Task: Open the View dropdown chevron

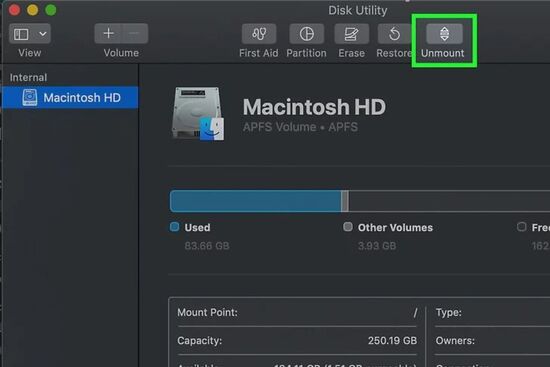Action: [x=43, y=34]
